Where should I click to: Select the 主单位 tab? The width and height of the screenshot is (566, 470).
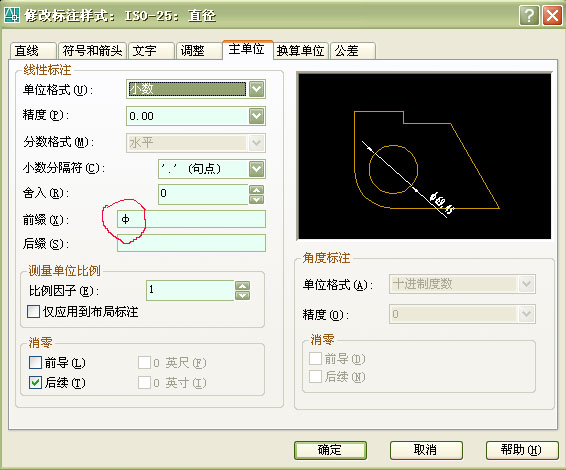point(247,49)
